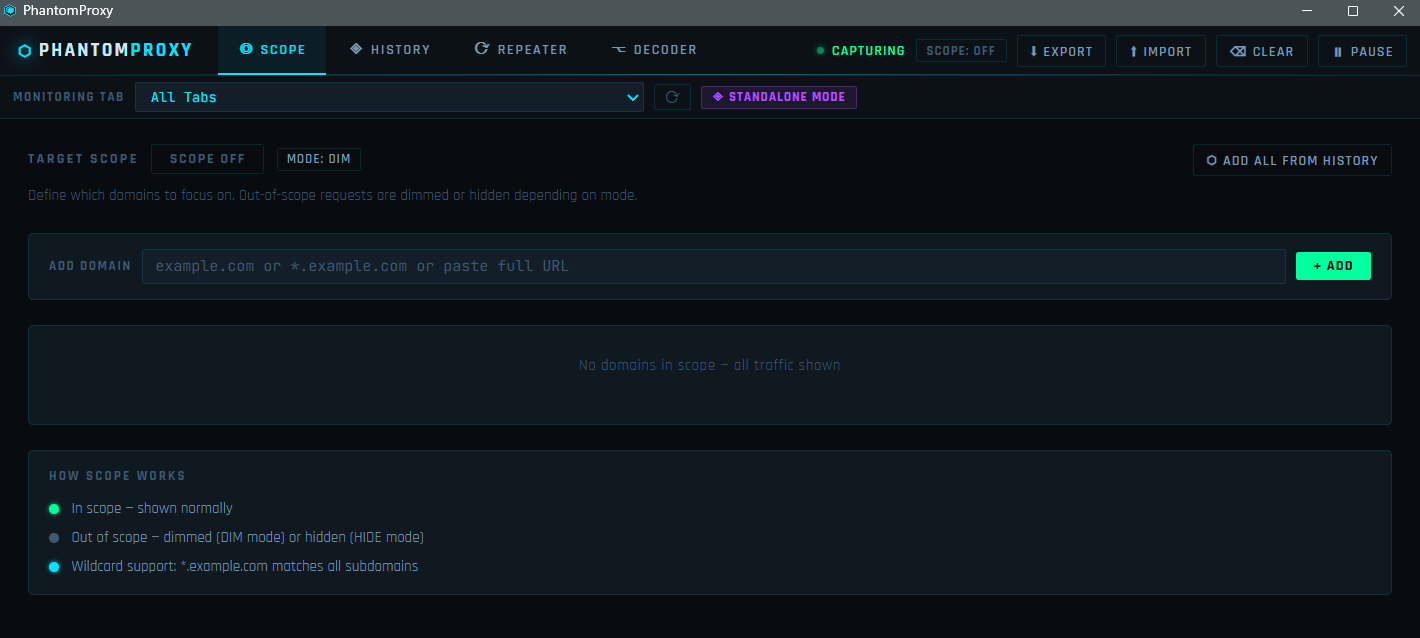Click the Capturing status indicator
Viewport: 1420px width, 638px height.
[x=860, y=51]
